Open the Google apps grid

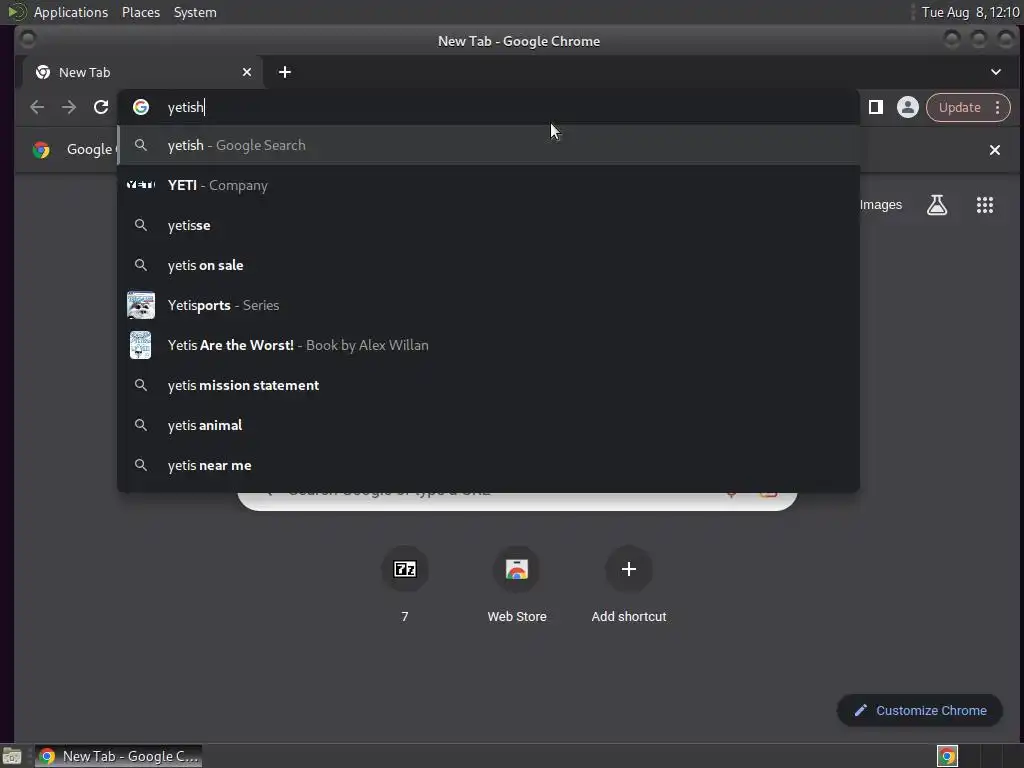985,205
